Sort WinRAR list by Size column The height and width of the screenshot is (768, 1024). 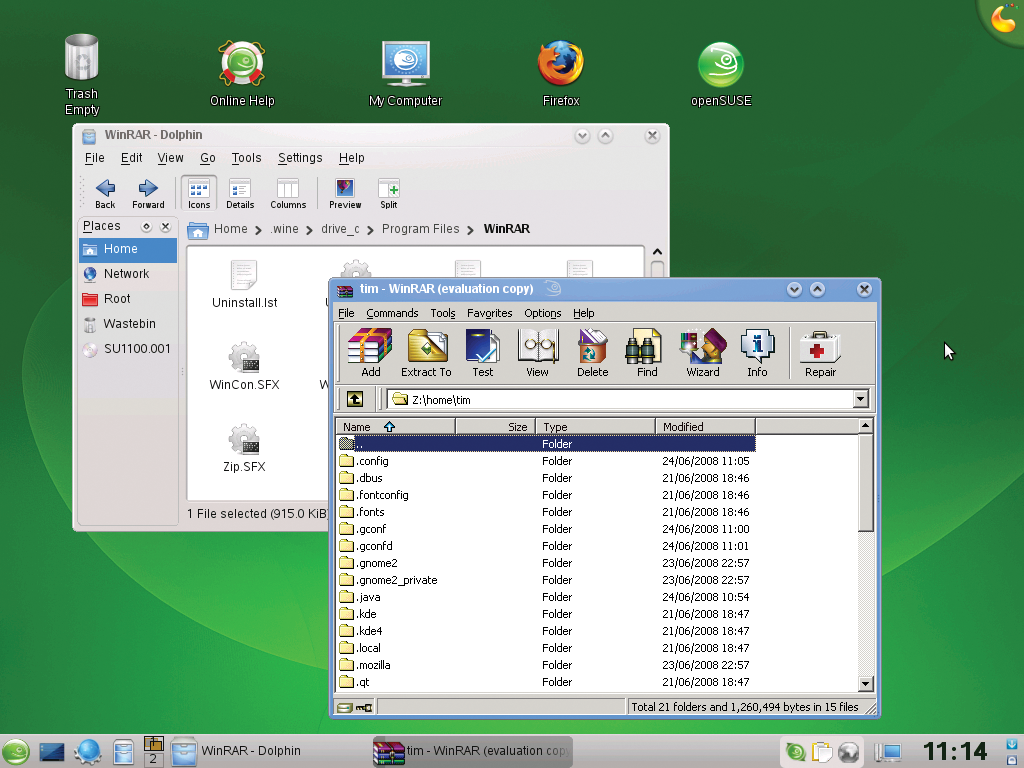tap(495, 427)
